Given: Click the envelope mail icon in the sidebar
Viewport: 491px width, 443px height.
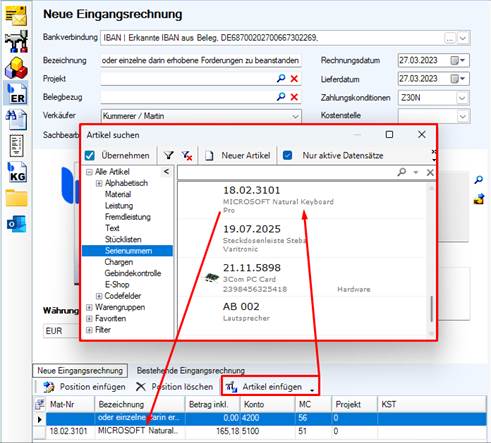Looking at the screenshot, I should click(16, 16).
